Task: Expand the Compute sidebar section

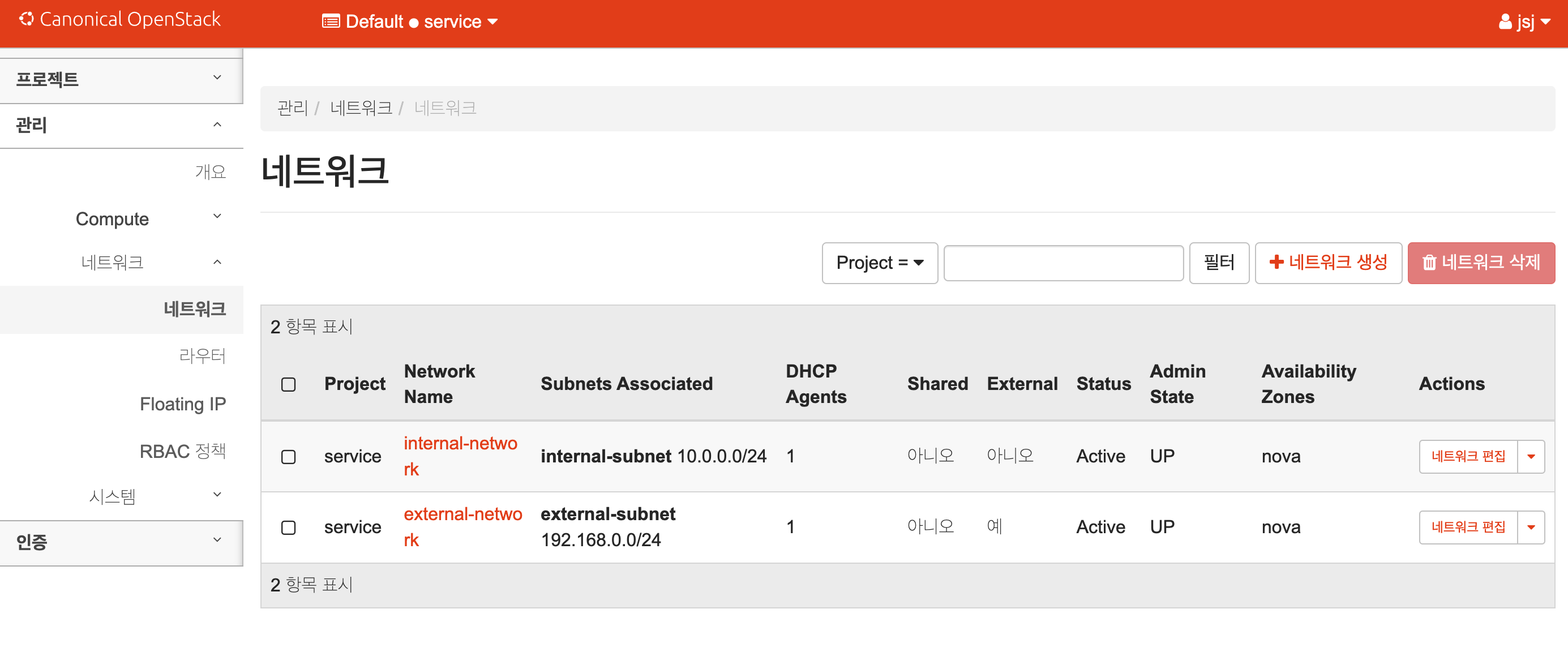Action: [217, 218]
